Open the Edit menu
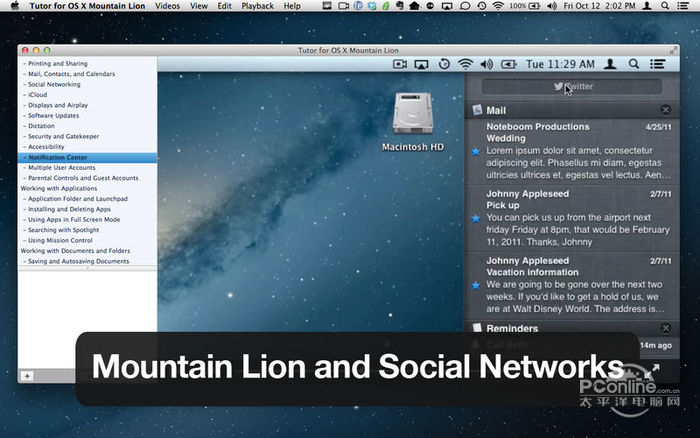 click(x=225, y=6)
